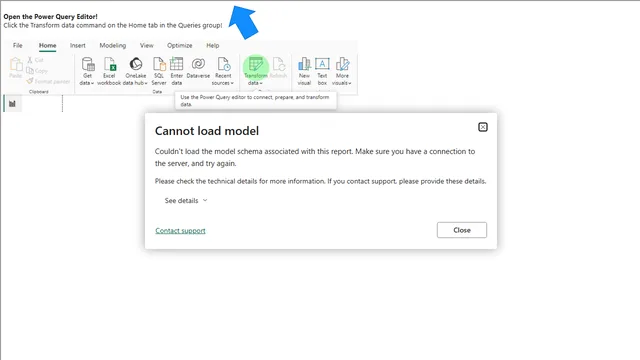
Task: Open the Optimize ribbon tab
Action: click(x=180, y=45)
